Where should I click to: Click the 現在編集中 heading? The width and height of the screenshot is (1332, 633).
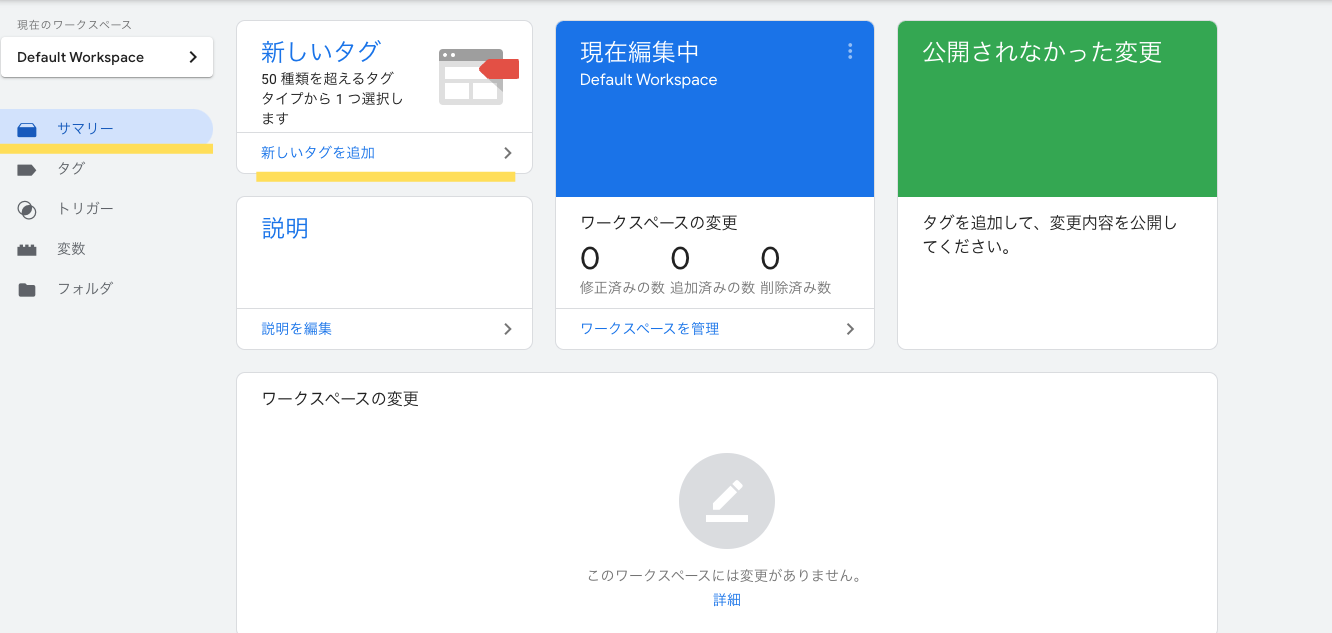(x=640, y=52)
